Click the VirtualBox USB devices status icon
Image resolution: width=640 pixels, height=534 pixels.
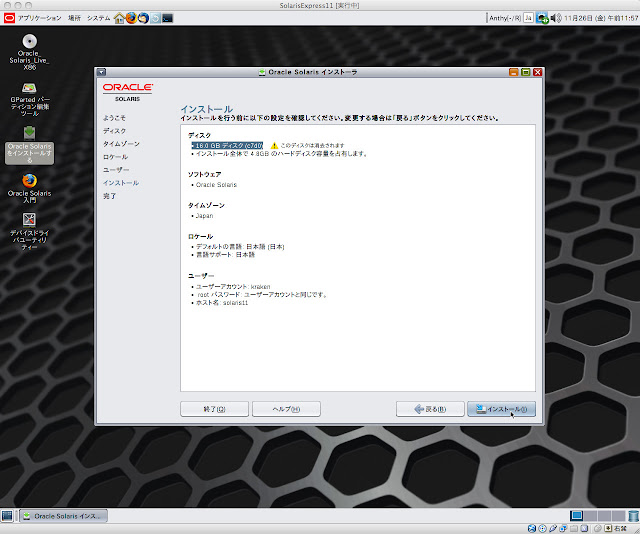(x=553, y=528)
